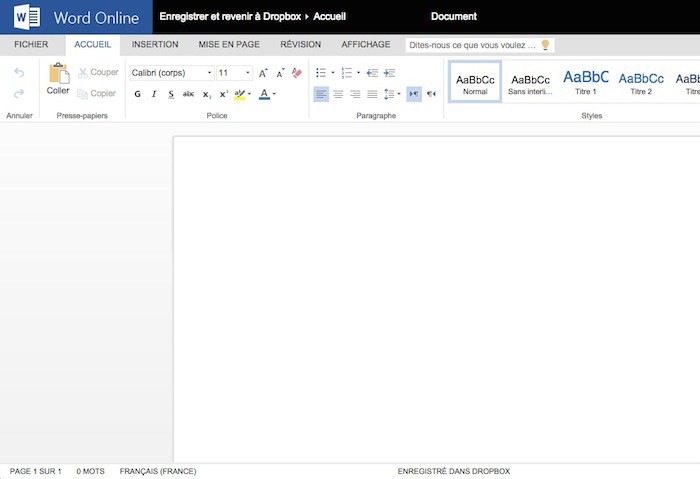Click Enregistrer et revenir à Dropbox link
Image resolution: width=700 pixels, height=479 pixels.
click(230, 17)
